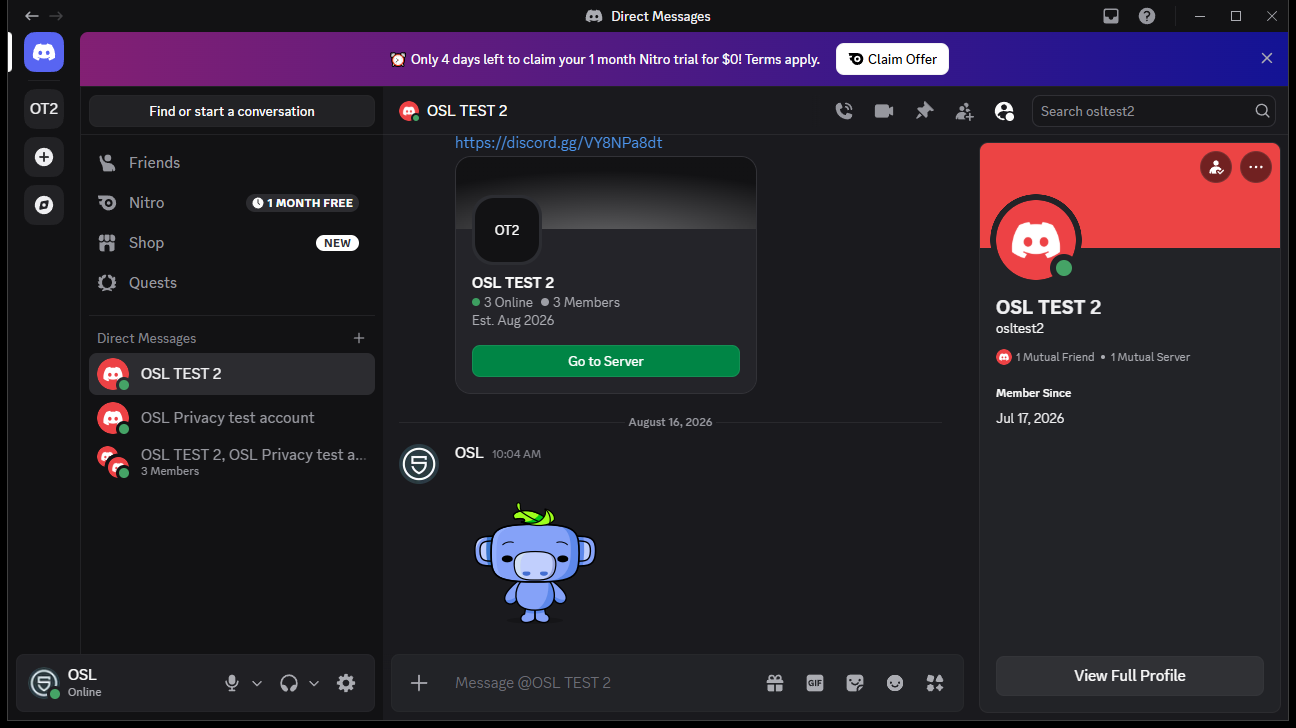This screenshot has width=1296, height=728.
Task: Click 1 Mutual Server text
Action: tap(1150, 357)
